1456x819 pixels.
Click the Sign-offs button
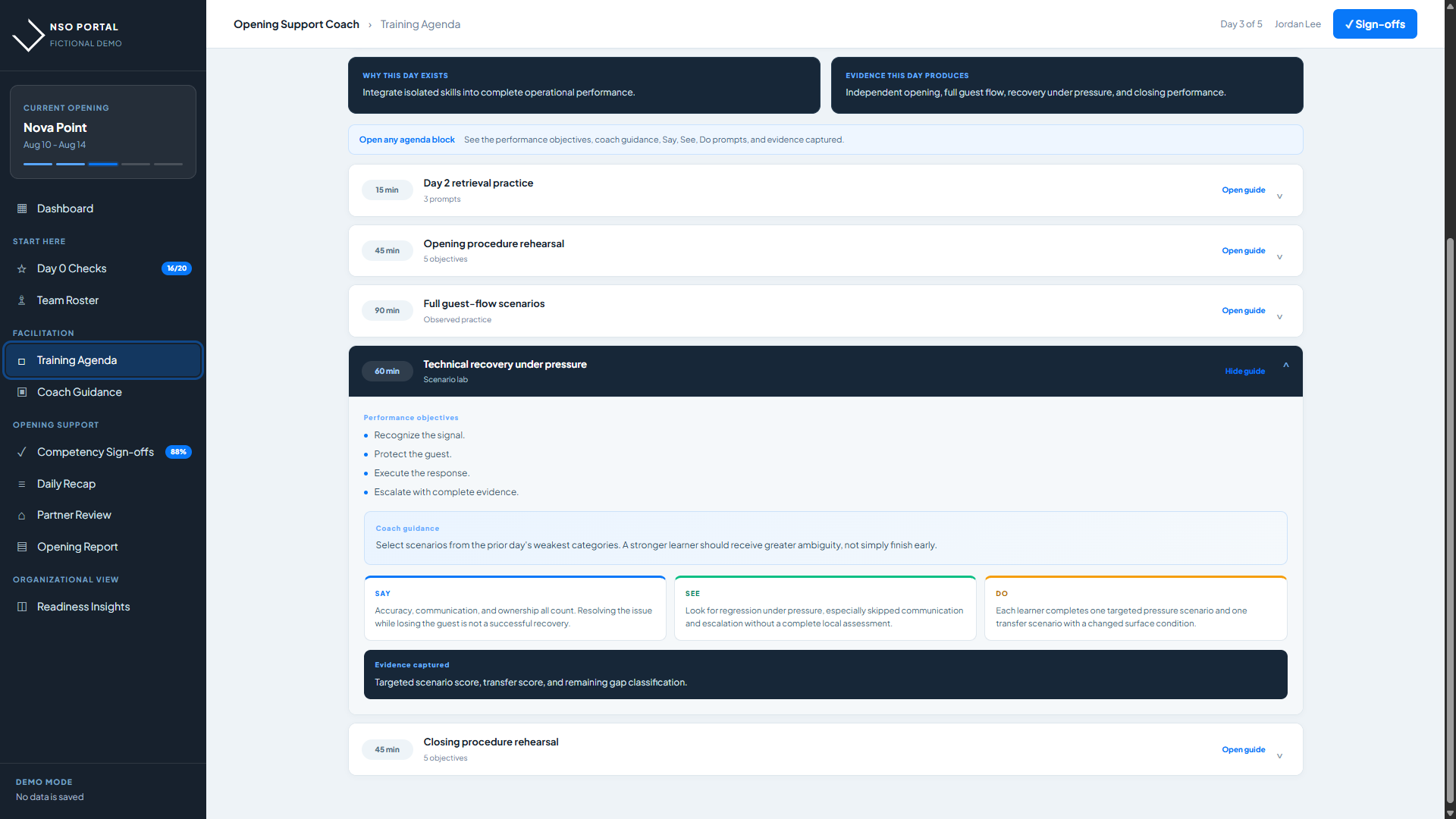[1375, 24]
